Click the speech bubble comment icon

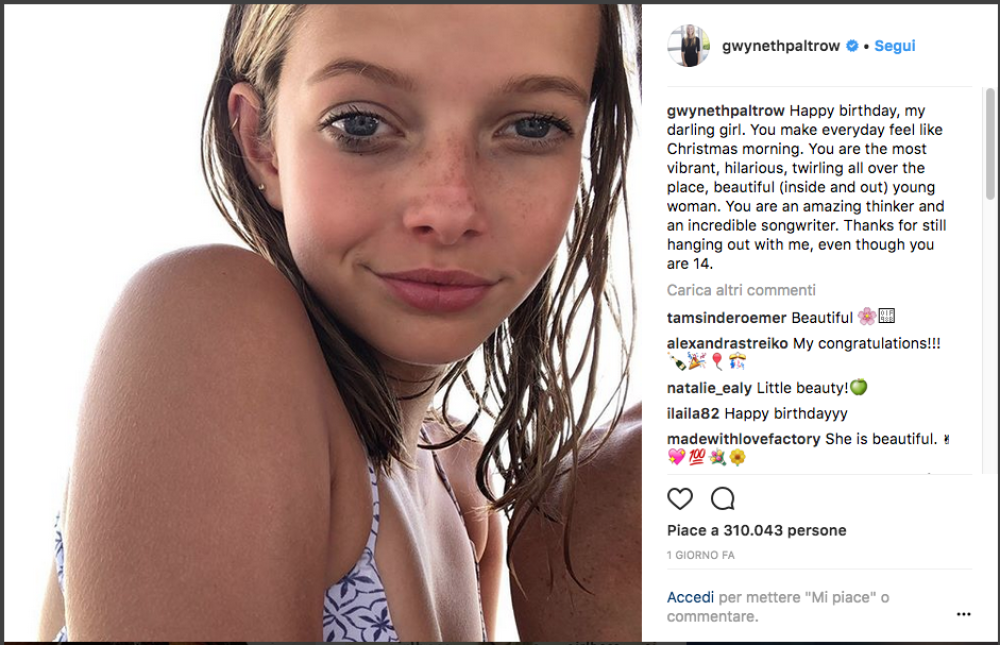coord(722,498)
